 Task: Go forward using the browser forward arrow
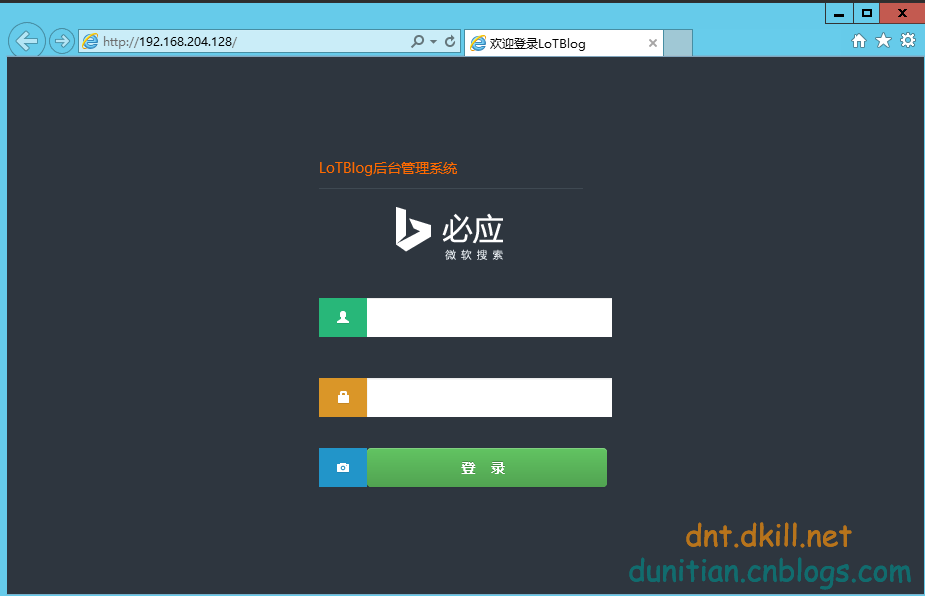pyautogui.click(x=61, y=41)
